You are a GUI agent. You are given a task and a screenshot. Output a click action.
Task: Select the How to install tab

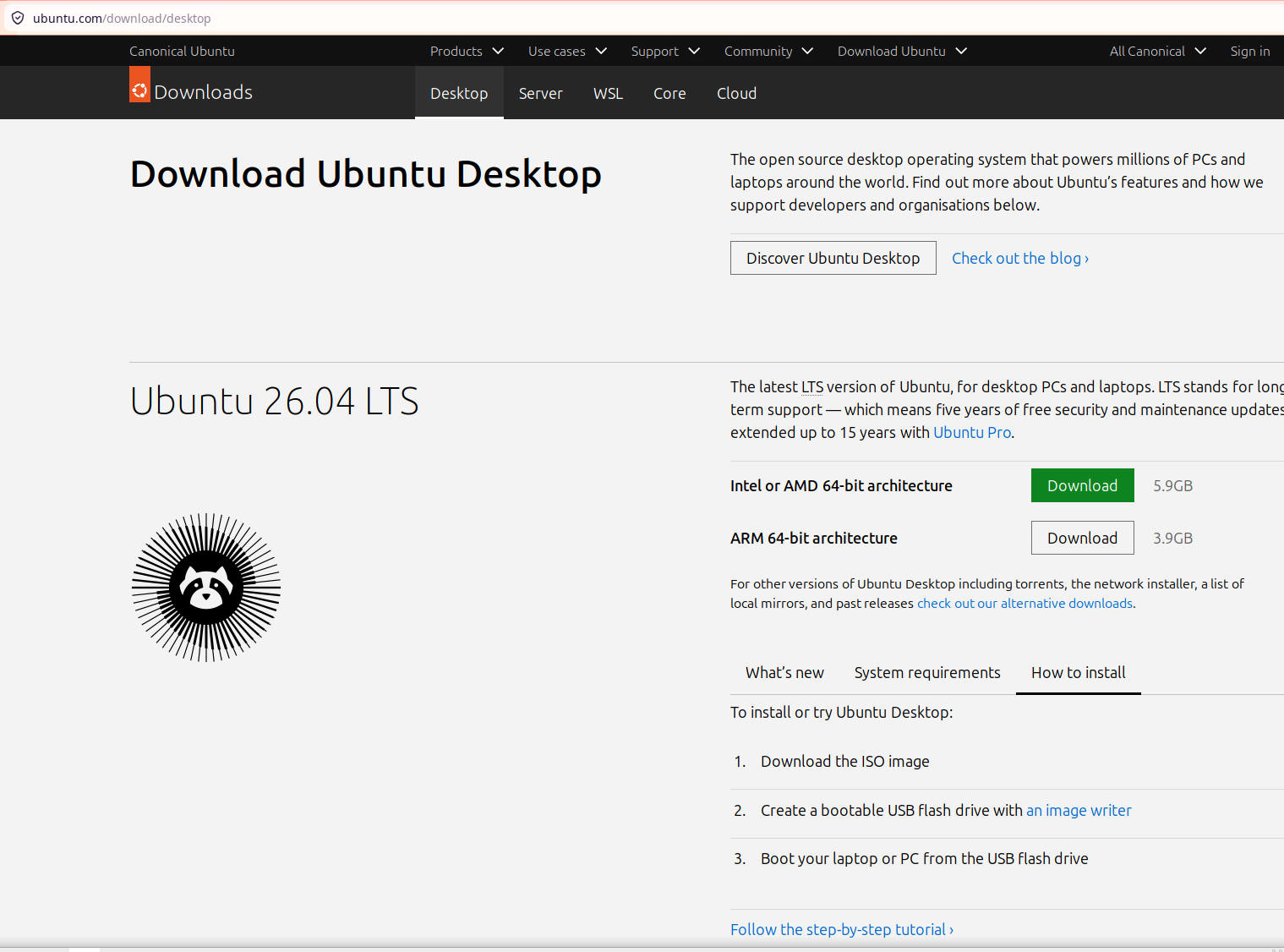[x=1079, y=672]
